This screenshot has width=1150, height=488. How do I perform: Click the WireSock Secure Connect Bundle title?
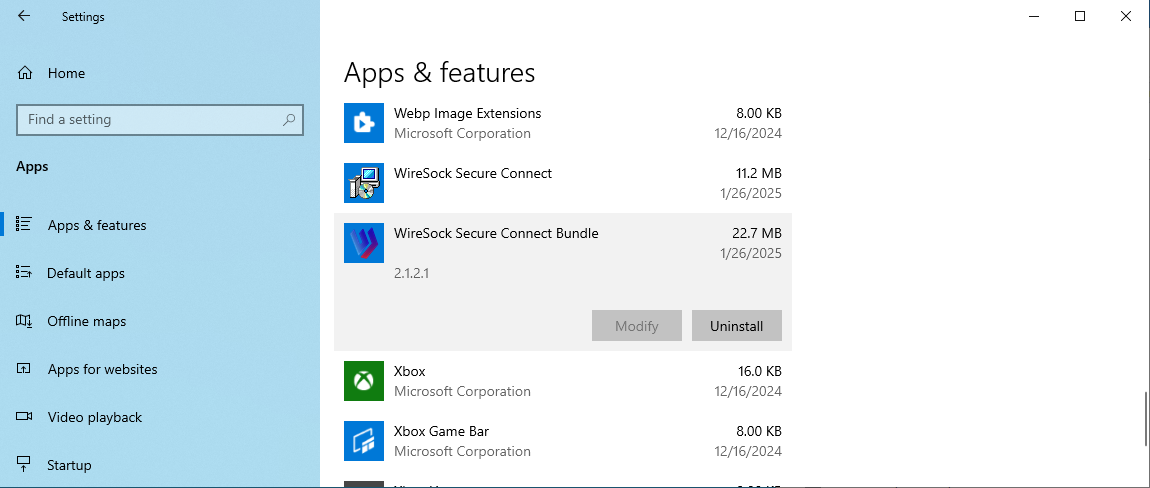pyautogui.click(x=496, y=233)
